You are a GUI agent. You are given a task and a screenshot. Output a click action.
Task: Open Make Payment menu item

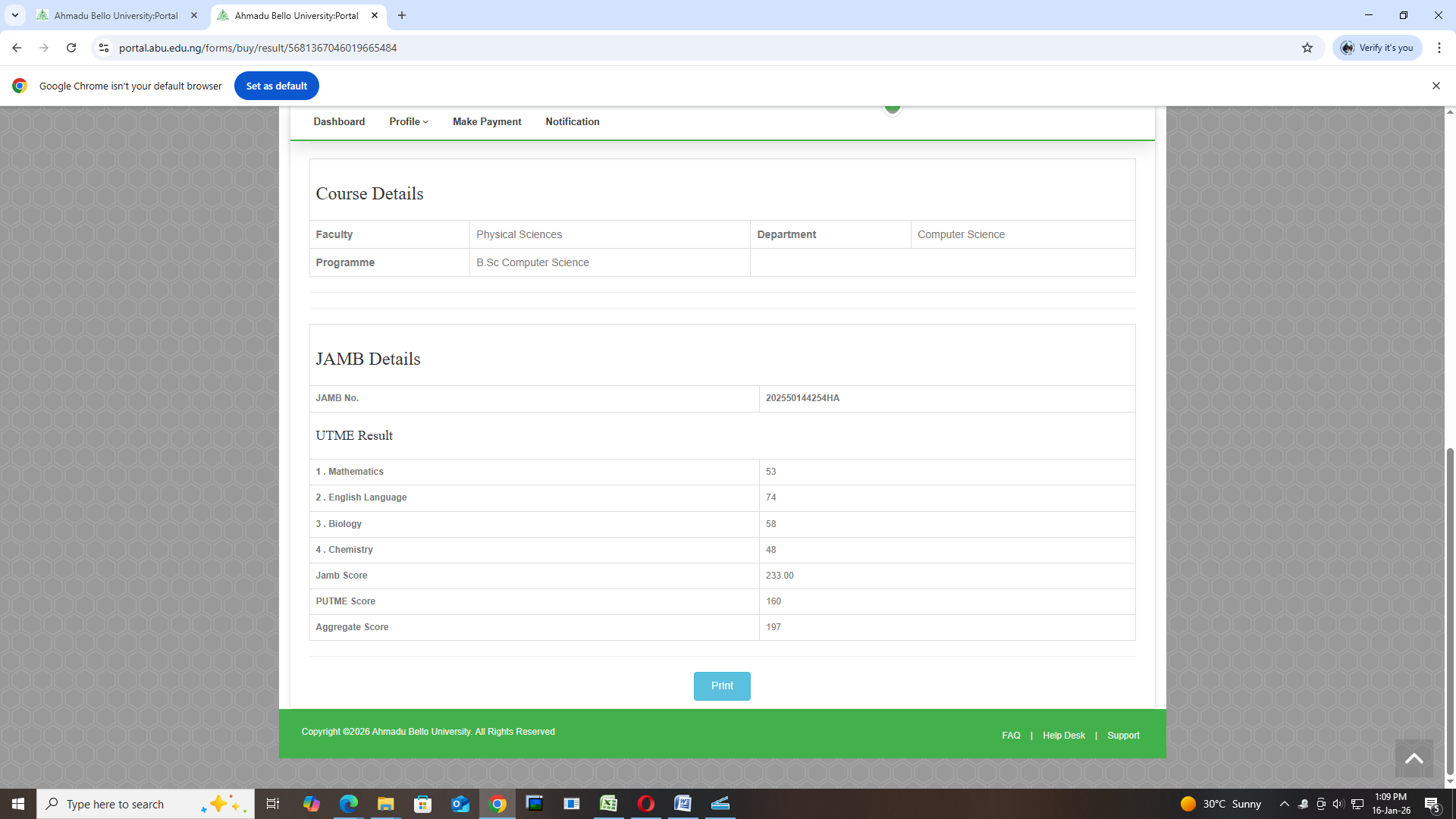487,121
